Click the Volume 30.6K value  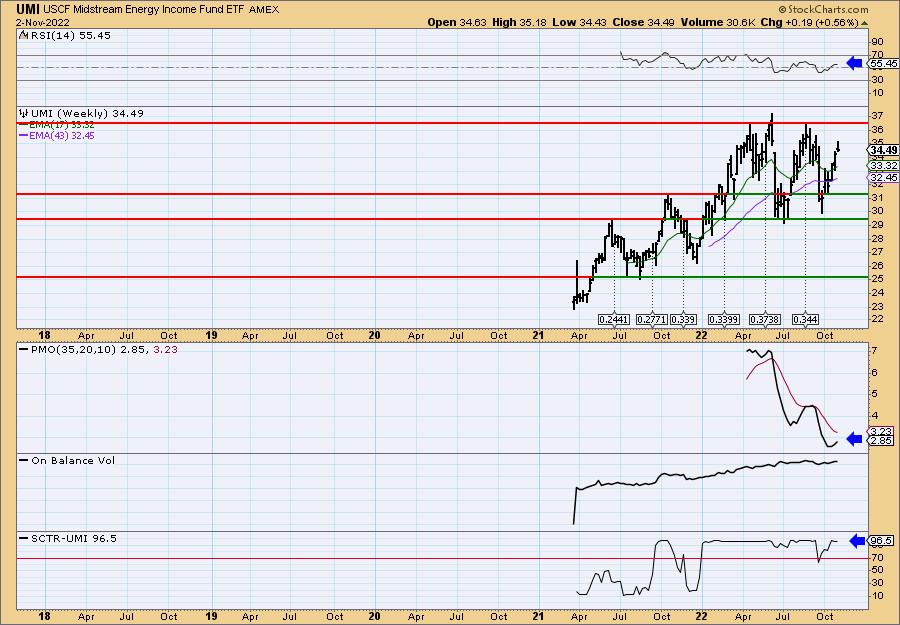click(717, 22)
